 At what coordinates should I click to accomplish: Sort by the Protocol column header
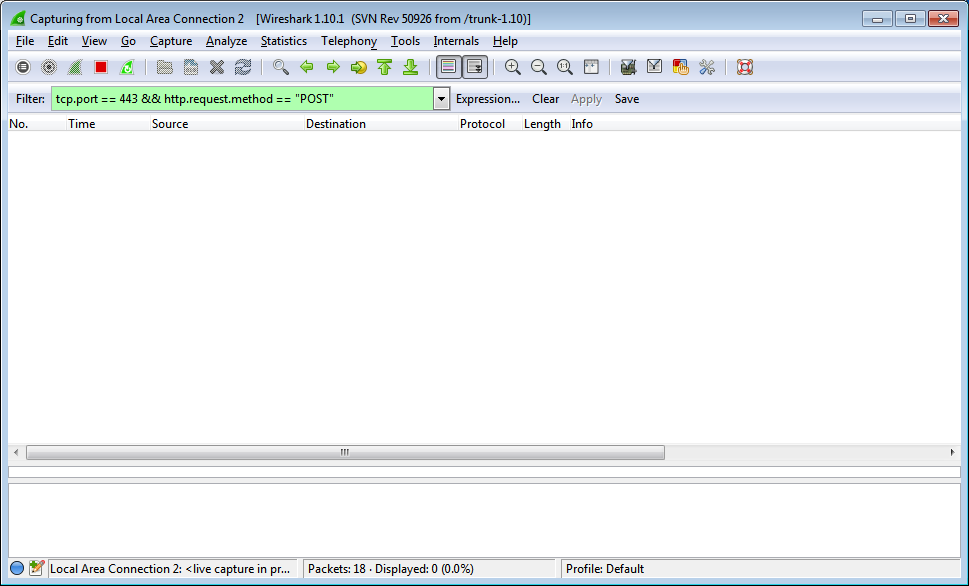click(x=490, y=124)
